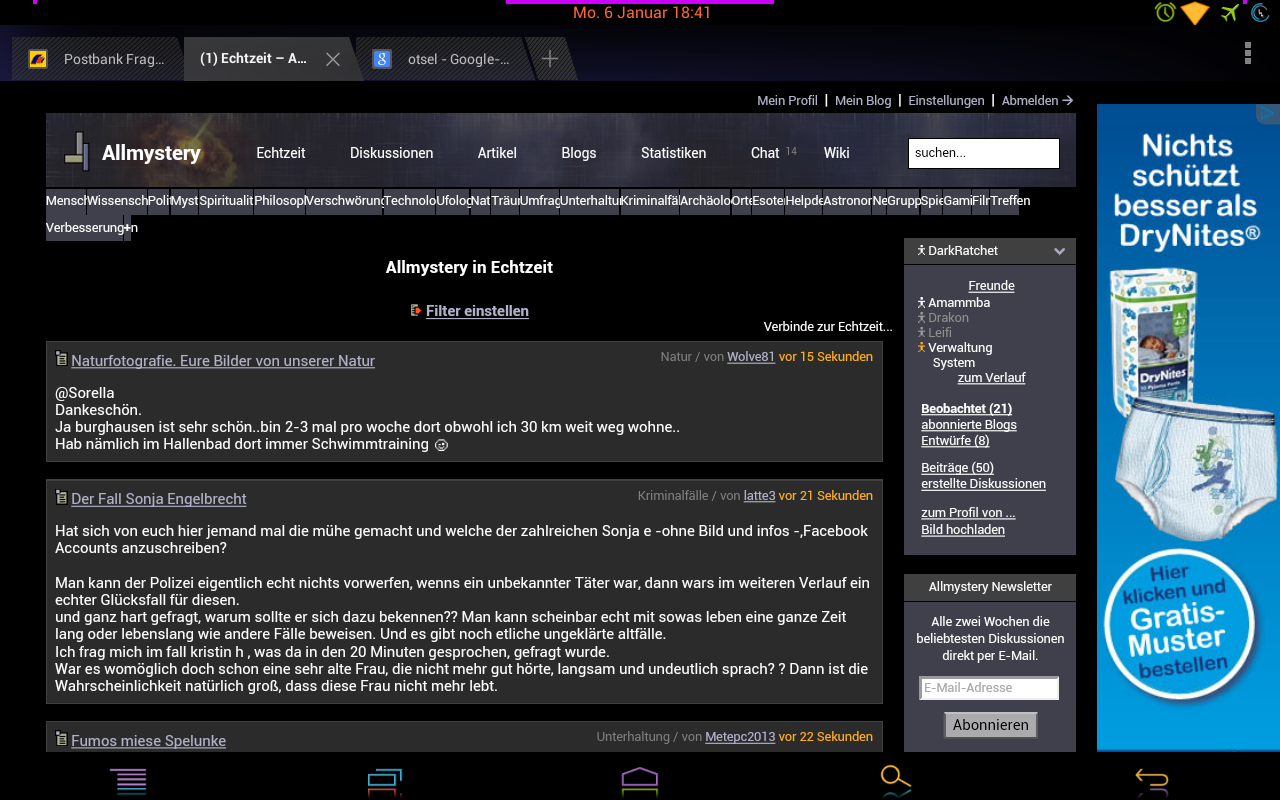Click the smiley emoticon in Wolve81's post

[x=441, y=445]
